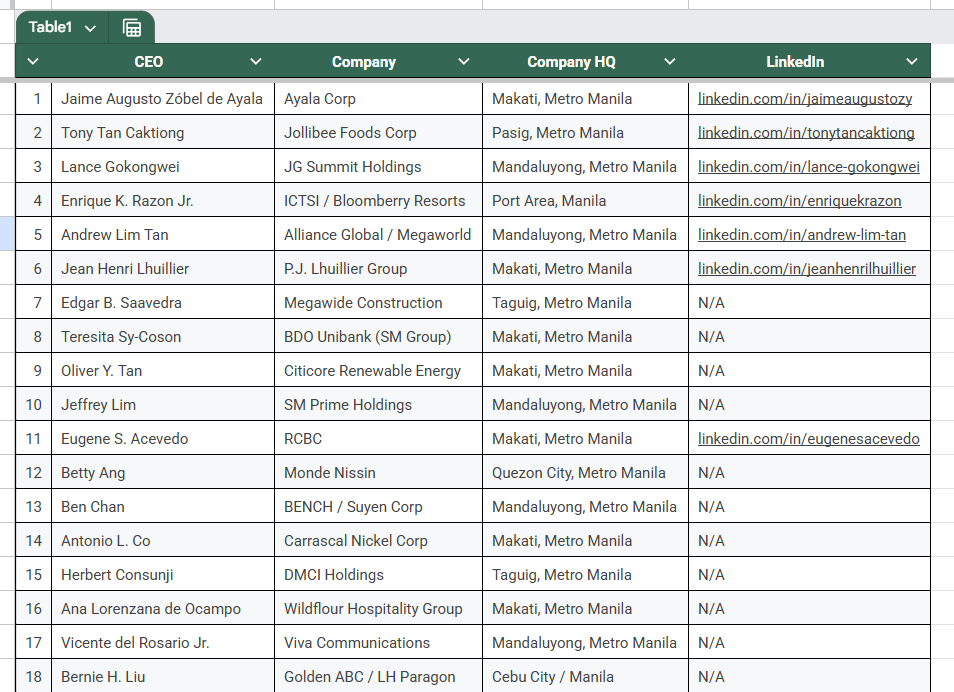Viewport: 954px width, 692px height.
Task: Select cell Andrew Lim Tan
Action: pos(163,235)
